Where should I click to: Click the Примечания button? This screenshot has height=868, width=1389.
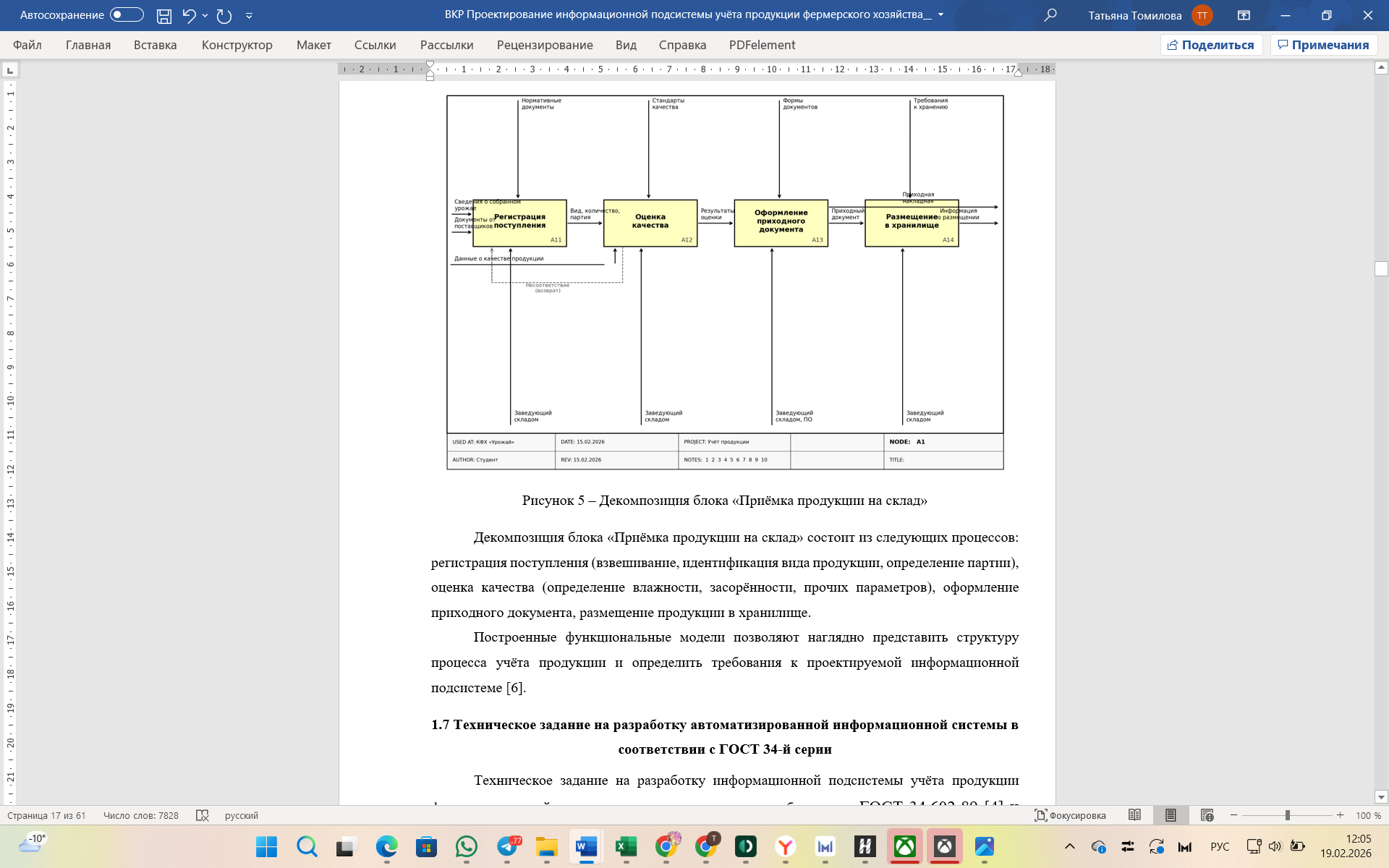[x=1323, y=45]
